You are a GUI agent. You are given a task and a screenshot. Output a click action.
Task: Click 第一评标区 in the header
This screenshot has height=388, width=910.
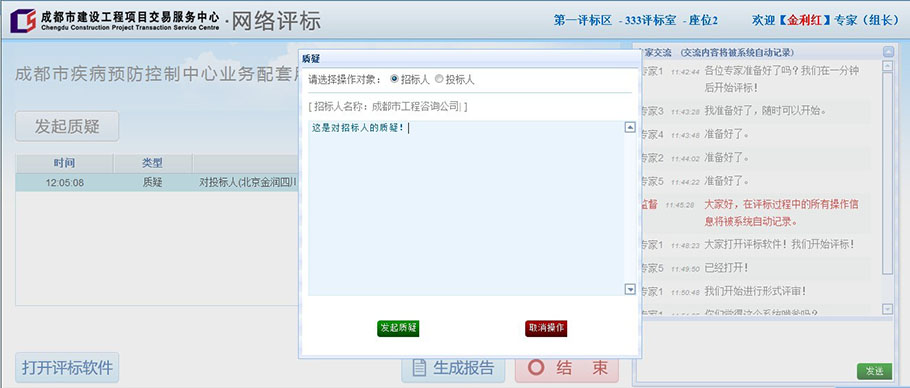(583, 21)
